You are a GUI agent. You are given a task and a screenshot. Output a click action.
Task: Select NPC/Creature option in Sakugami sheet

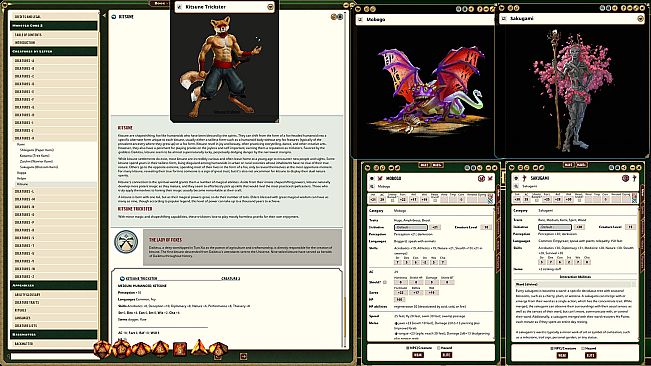(x=564, y=348)
